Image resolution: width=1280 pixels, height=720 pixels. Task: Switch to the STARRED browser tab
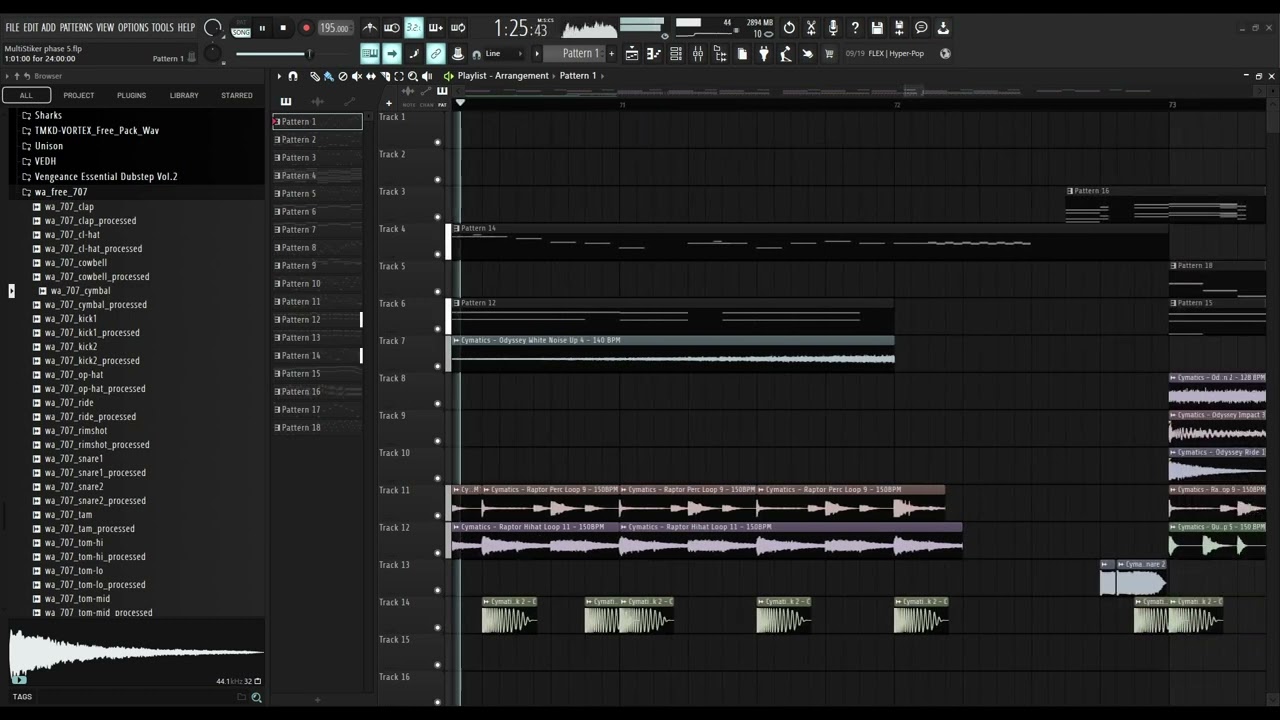237,95
